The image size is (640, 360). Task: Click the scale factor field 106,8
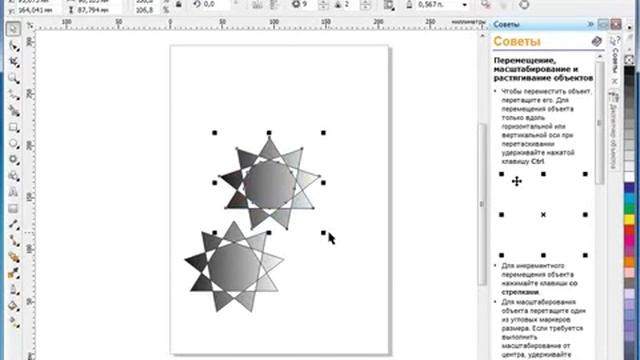(x=147, y=10)
